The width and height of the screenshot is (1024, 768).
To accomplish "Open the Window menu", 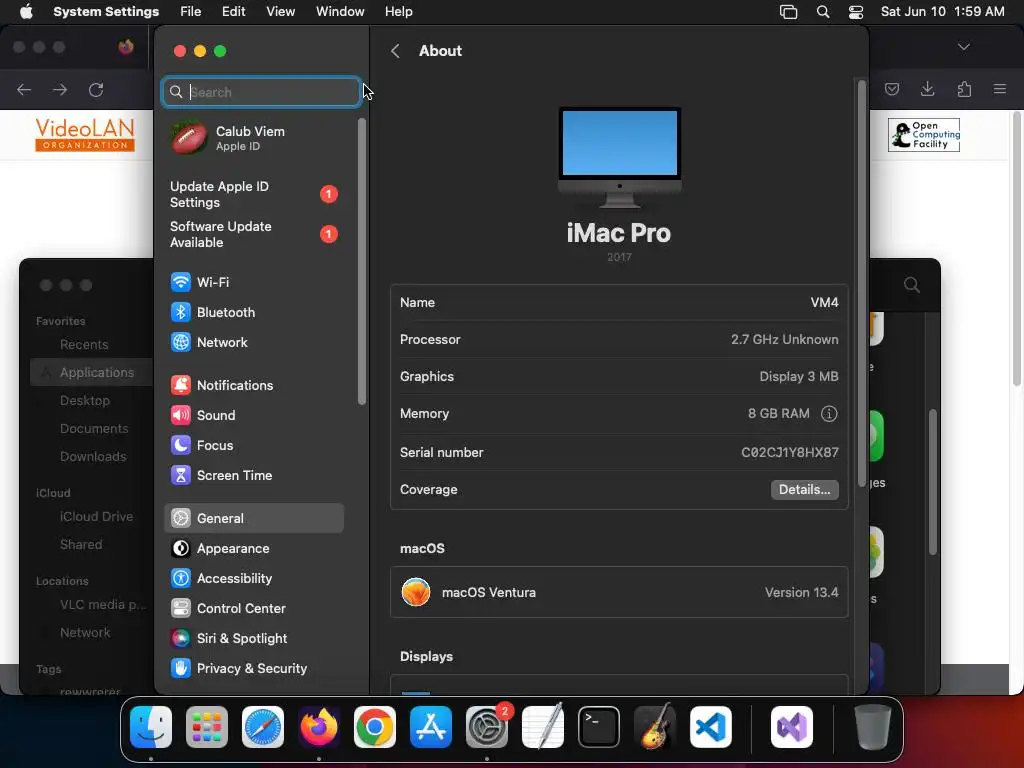I will (340, 12).
